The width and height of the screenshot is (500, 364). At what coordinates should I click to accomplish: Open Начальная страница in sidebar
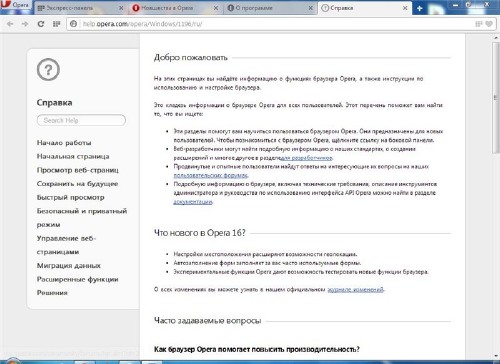coord(73,156)
